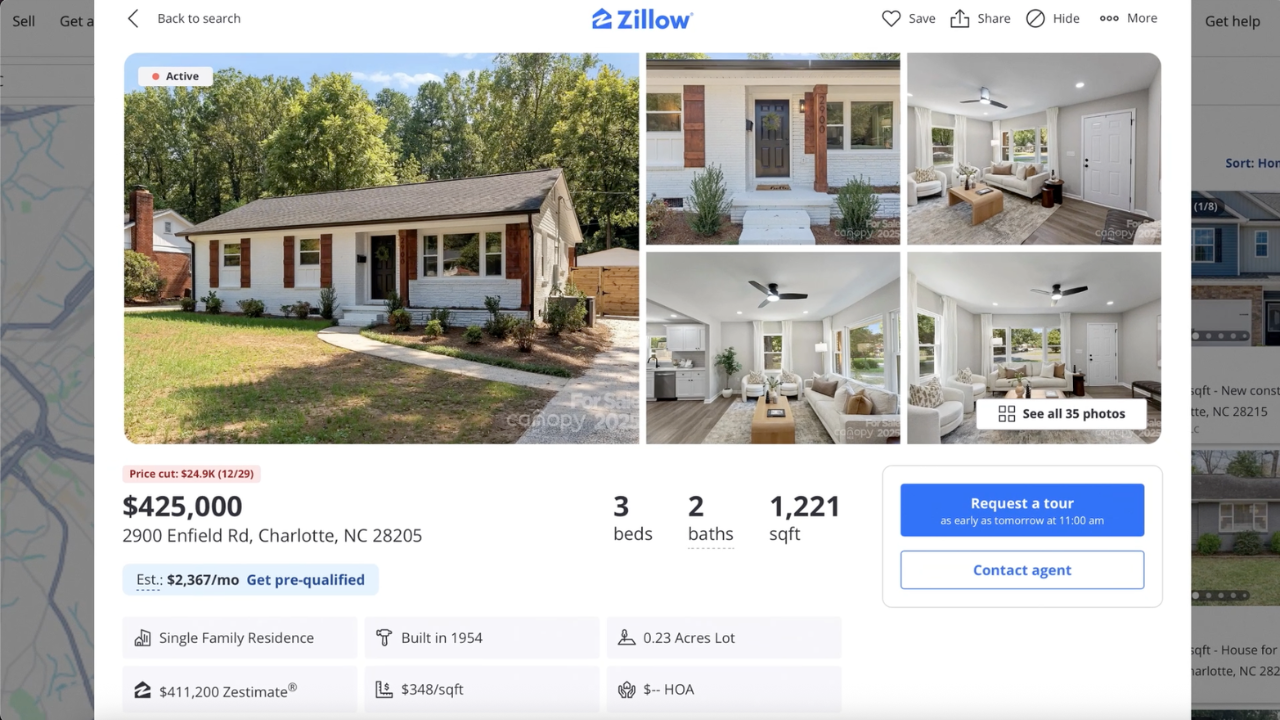Open the Sell menu item
This screenshot has height=720, width=1280.
coord(23,21)
